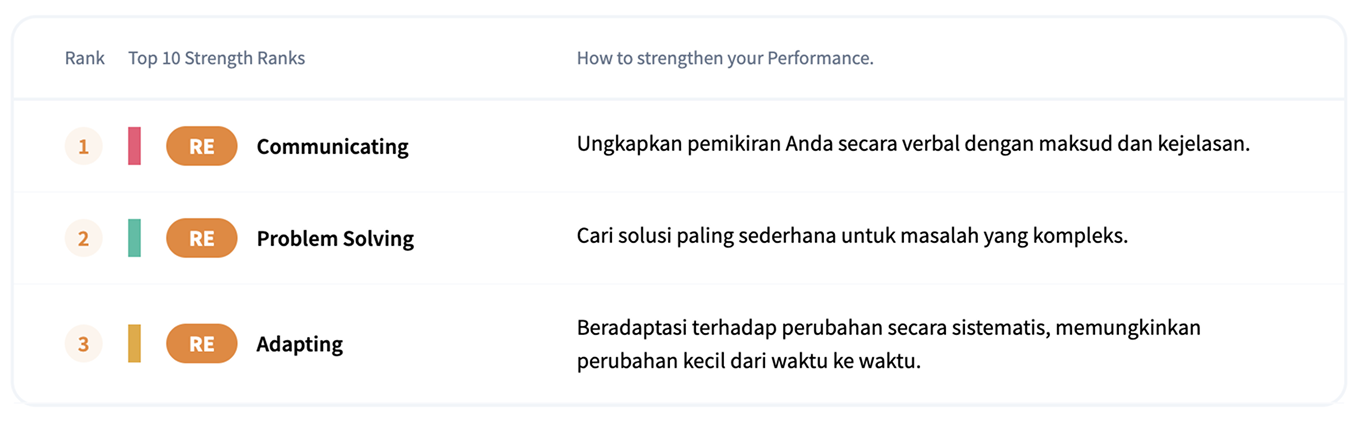Click the Top 10 Strength Ranks header
The image size is (1362, 422).
coord(216,58)
